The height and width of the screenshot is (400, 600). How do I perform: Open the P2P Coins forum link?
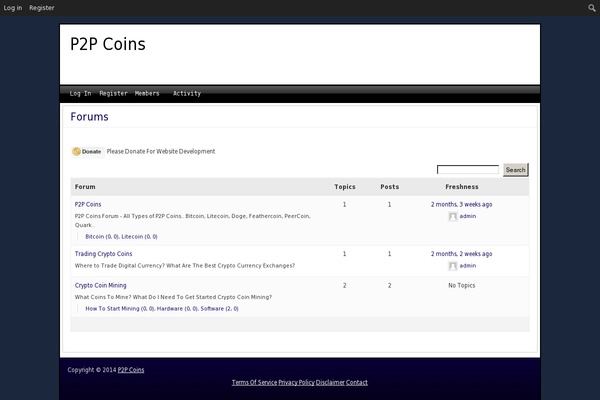[88, 204]
